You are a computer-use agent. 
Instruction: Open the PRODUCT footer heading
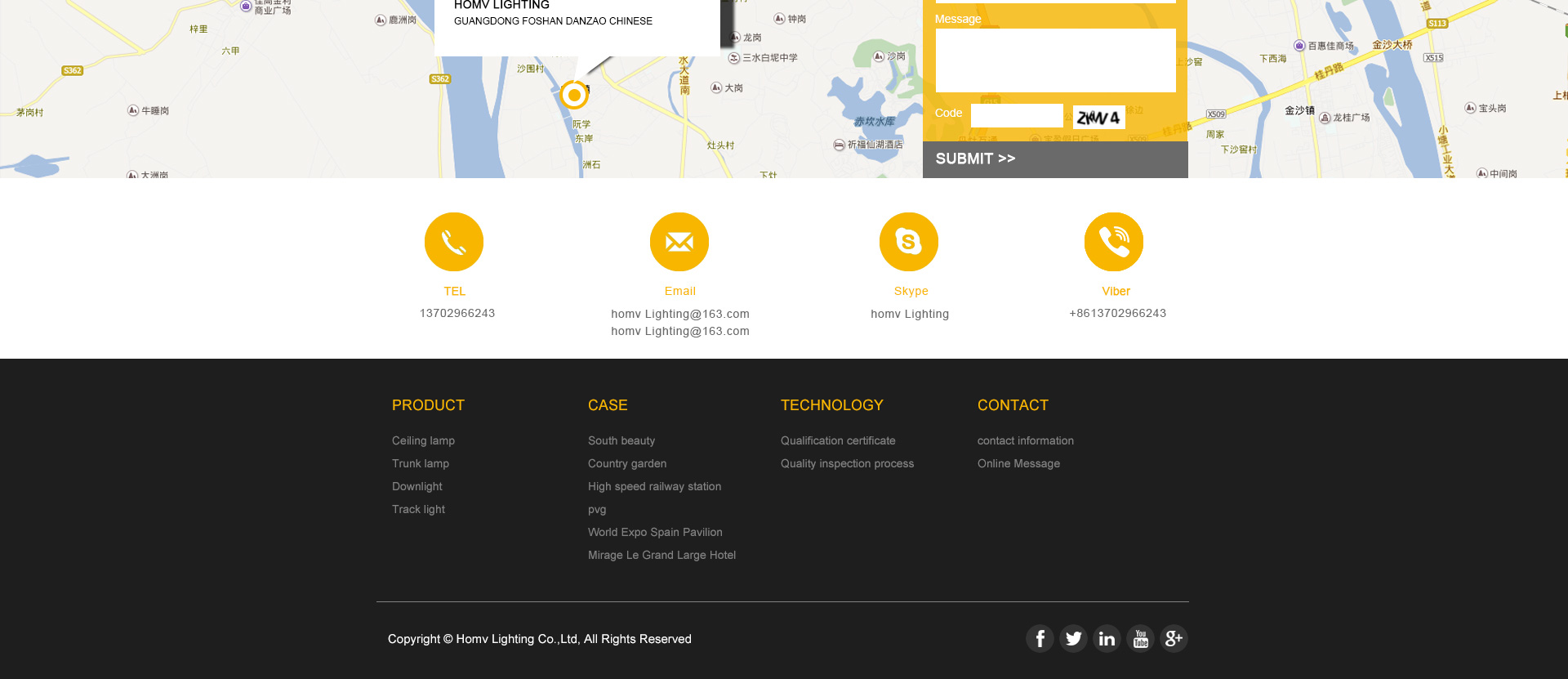(x=428, y=405)
